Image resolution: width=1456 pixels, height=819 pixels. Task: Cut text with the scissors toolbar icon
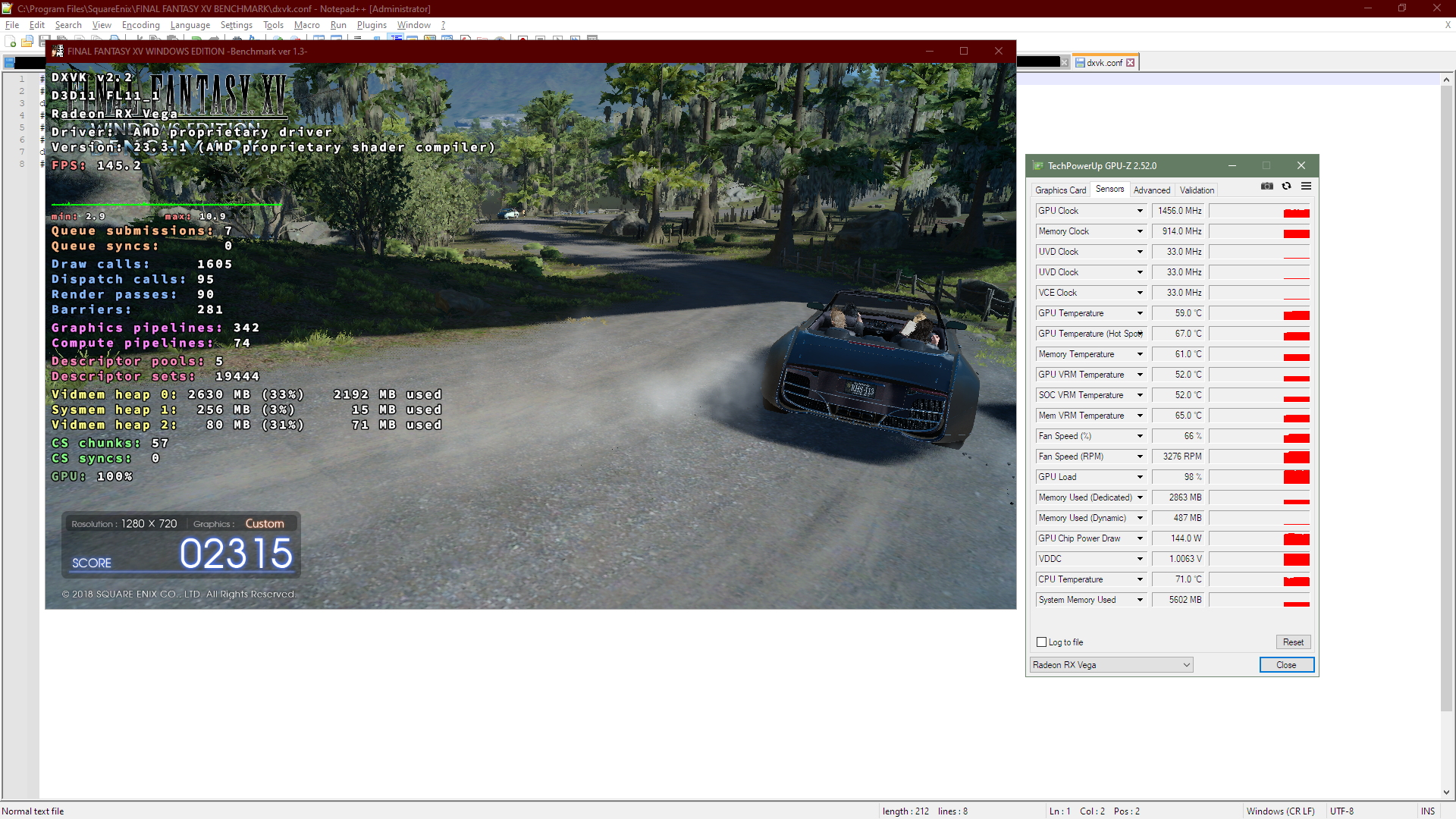[x=140, y=42]
